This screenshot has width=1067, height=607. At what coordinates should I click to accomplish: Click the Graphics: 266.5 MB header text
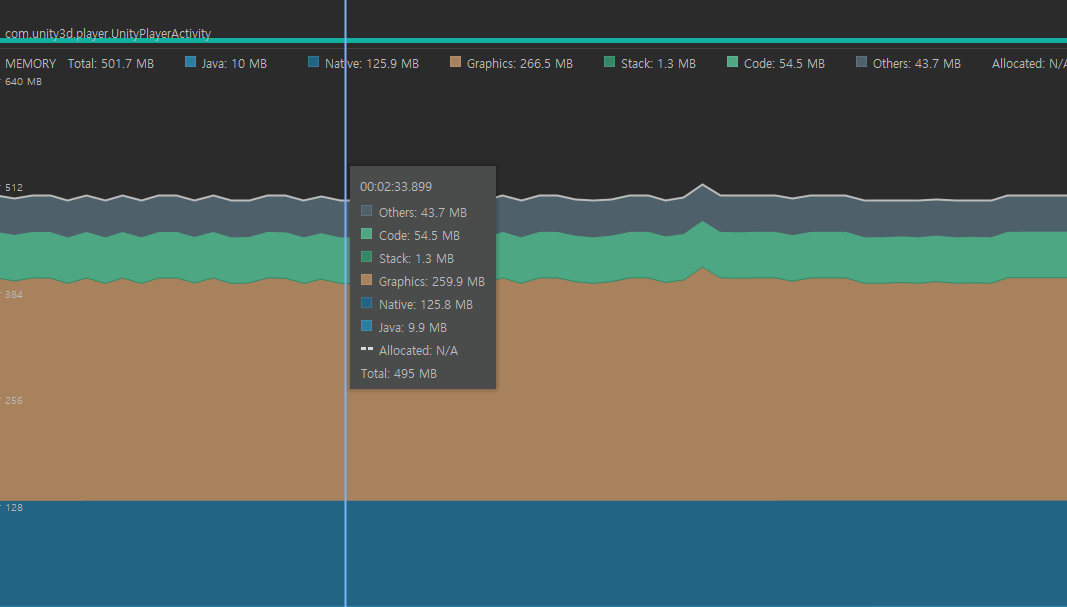pyautogui.click(x=520, y=63)
